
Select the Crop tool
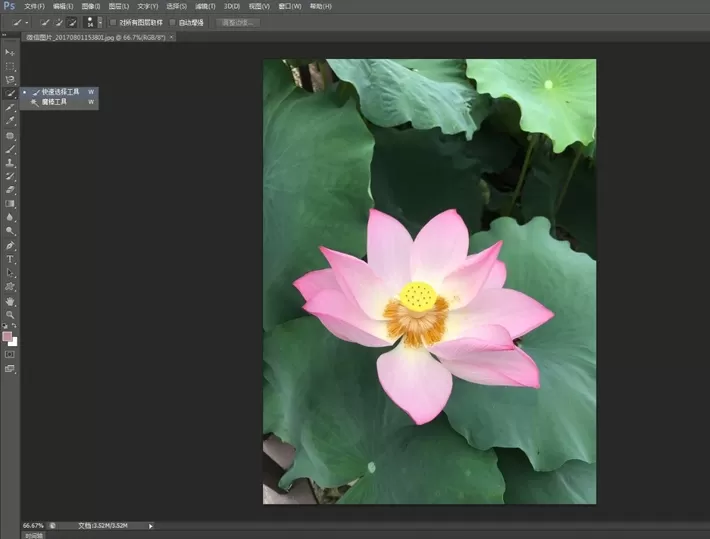pyautogui.click(x=10, y=107)
